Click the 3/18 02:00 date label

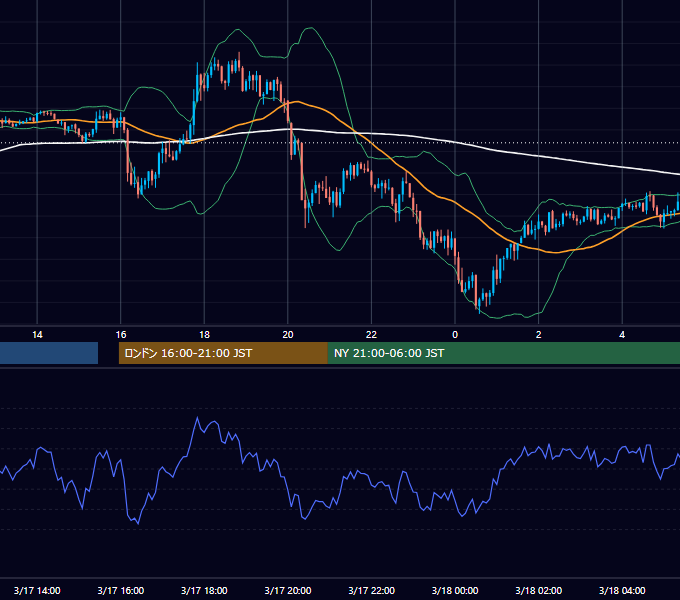[539, 590]
